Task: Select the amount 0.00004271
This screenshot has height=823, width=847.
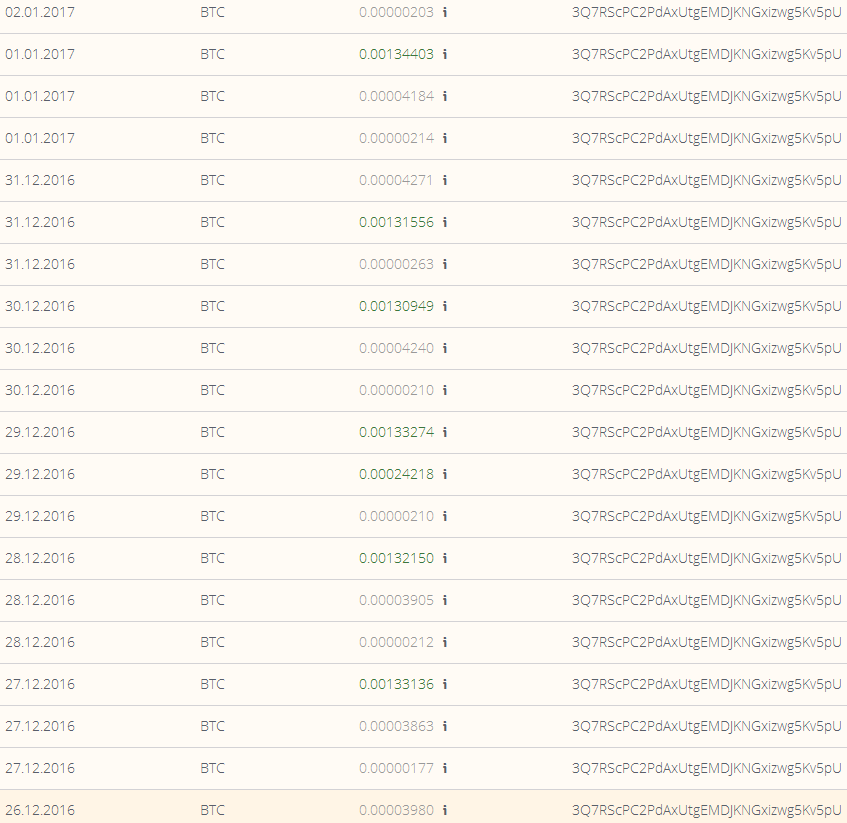Action: (396, 180)
